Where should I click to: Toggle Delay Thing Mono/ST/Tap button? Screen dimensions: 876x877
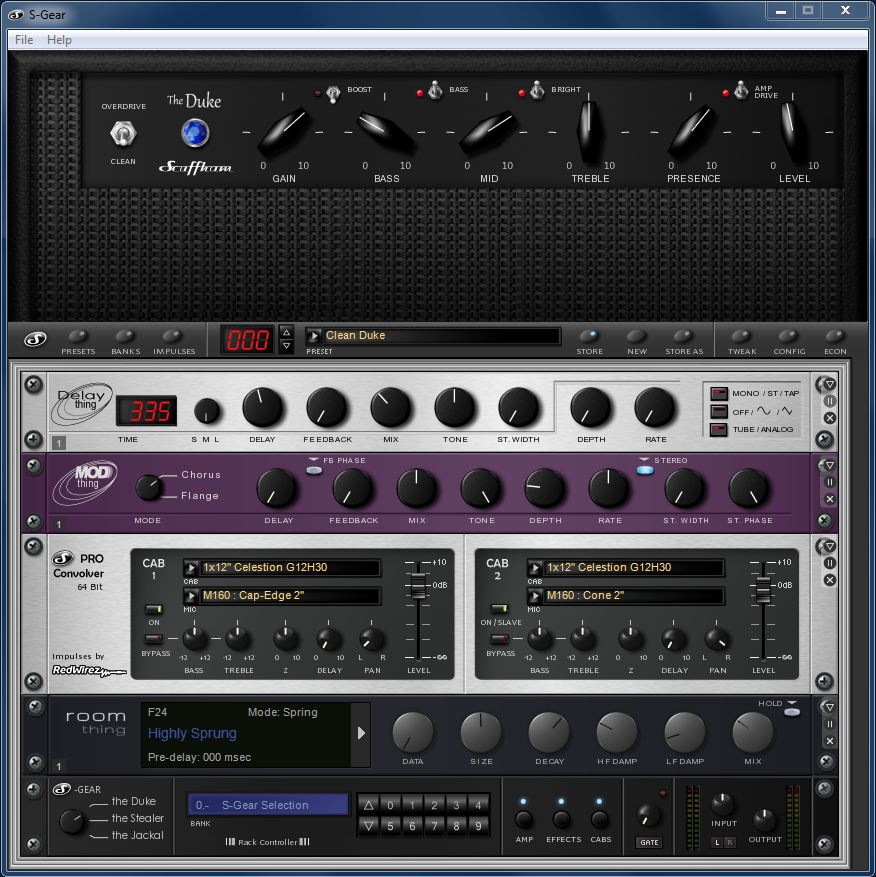click(719, 393)
